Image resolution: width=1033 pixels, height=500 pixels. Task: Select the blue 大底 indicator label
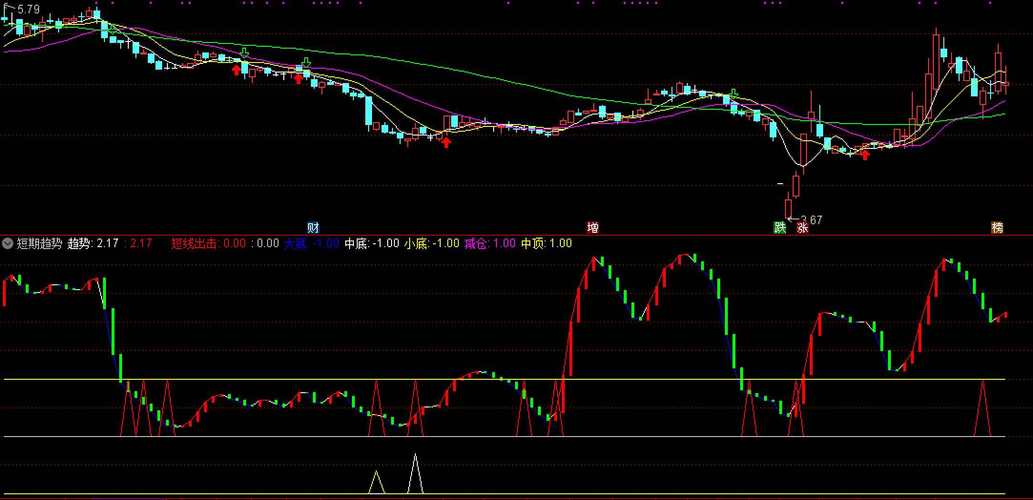tap(295, 243)
